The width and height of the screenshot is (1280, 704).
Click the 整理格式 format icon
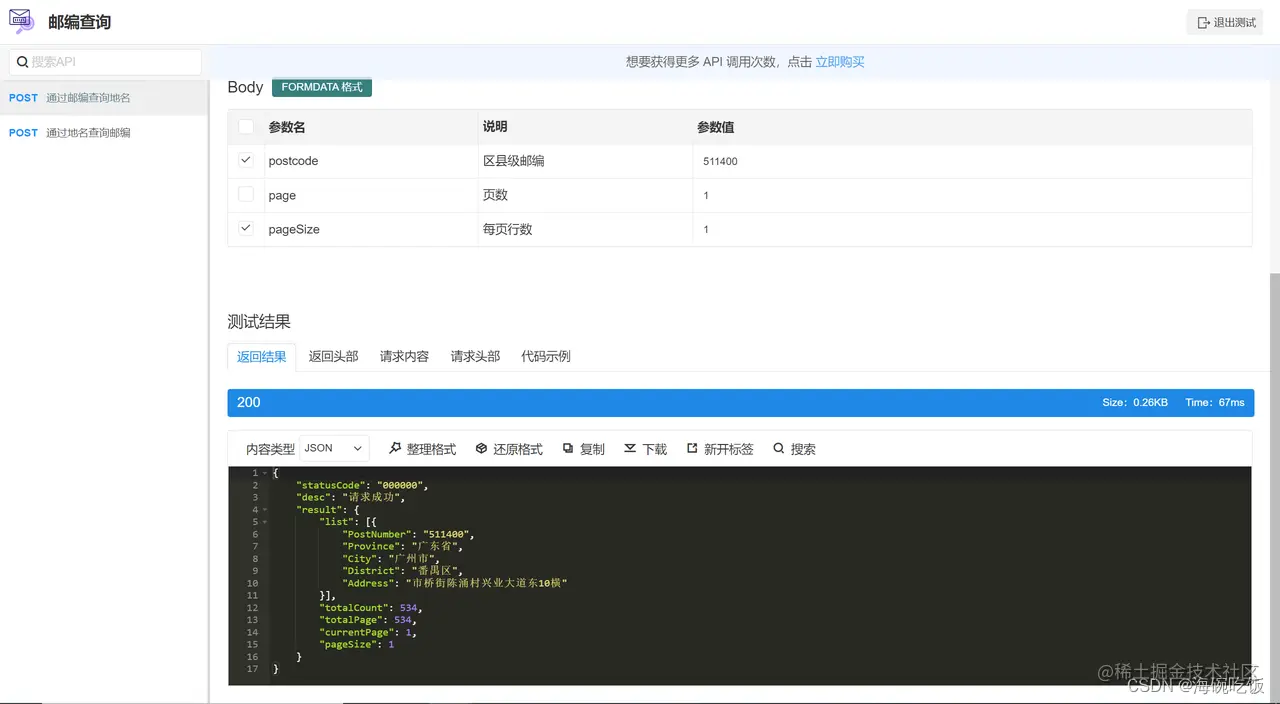[x=395, y=449]
